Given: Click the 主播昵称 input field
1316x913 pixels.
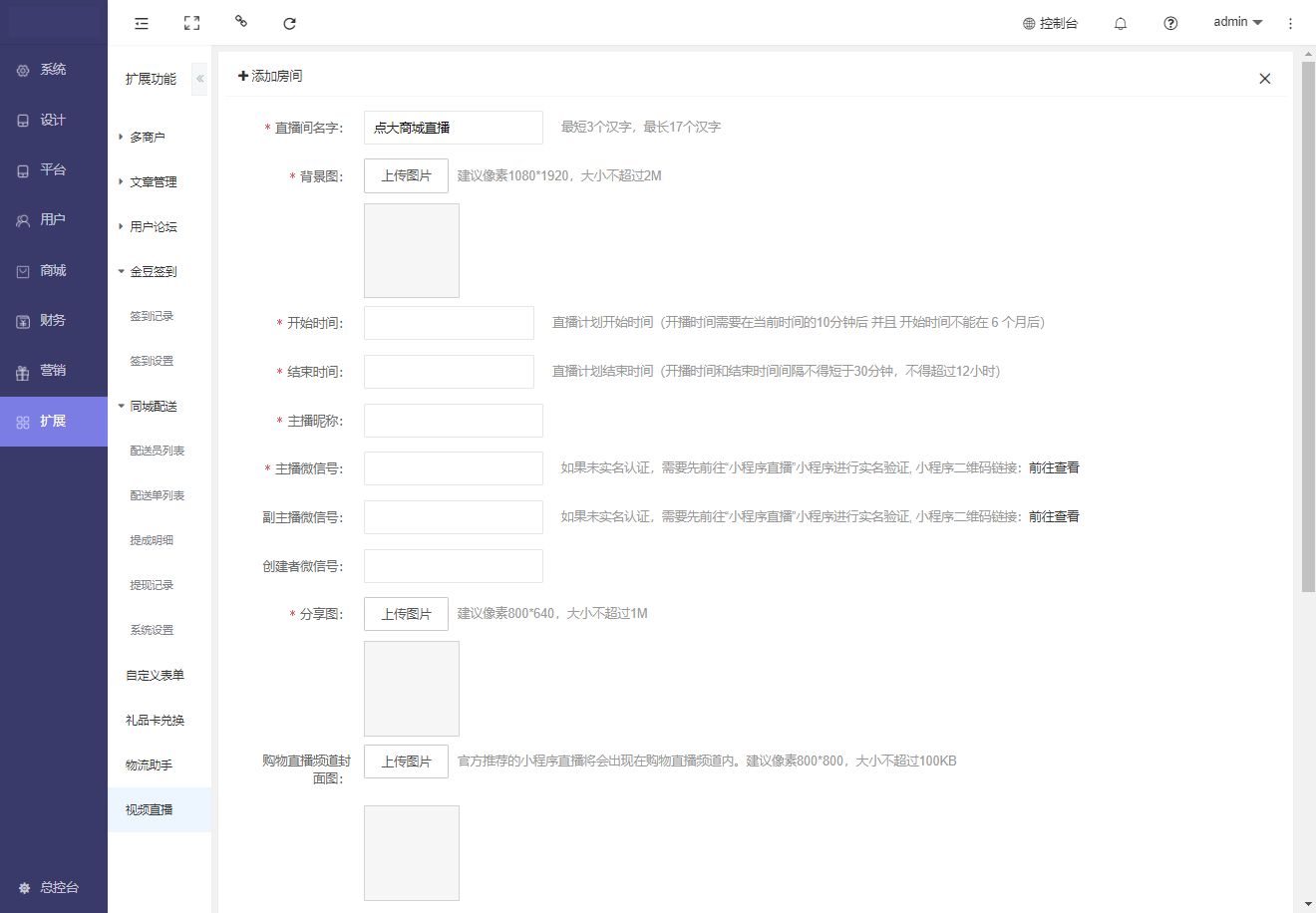Looking at the screenshot, I should pyautogui.click(x=453, y=421).
